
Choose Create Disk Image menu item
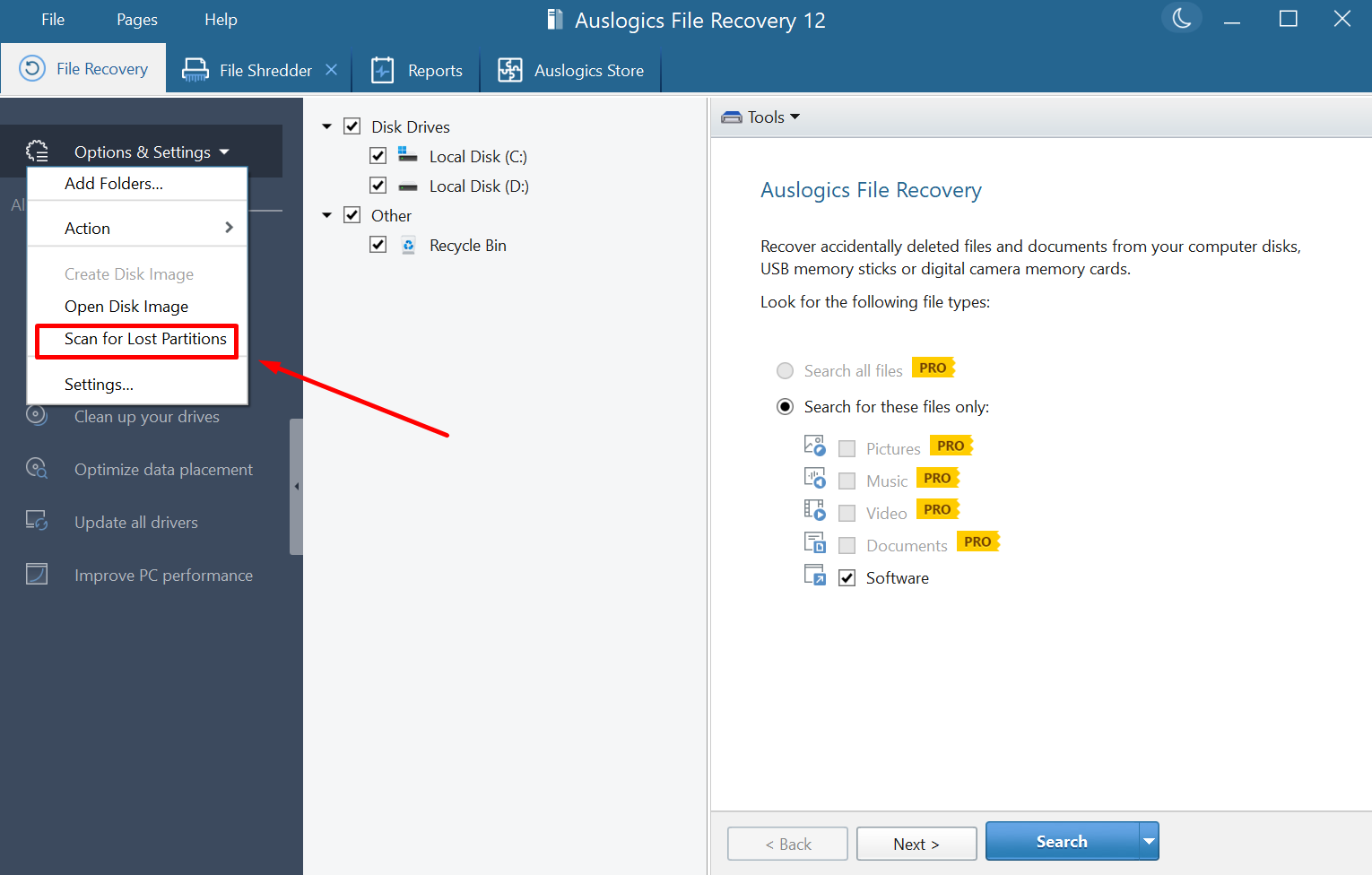click(137, 273)
